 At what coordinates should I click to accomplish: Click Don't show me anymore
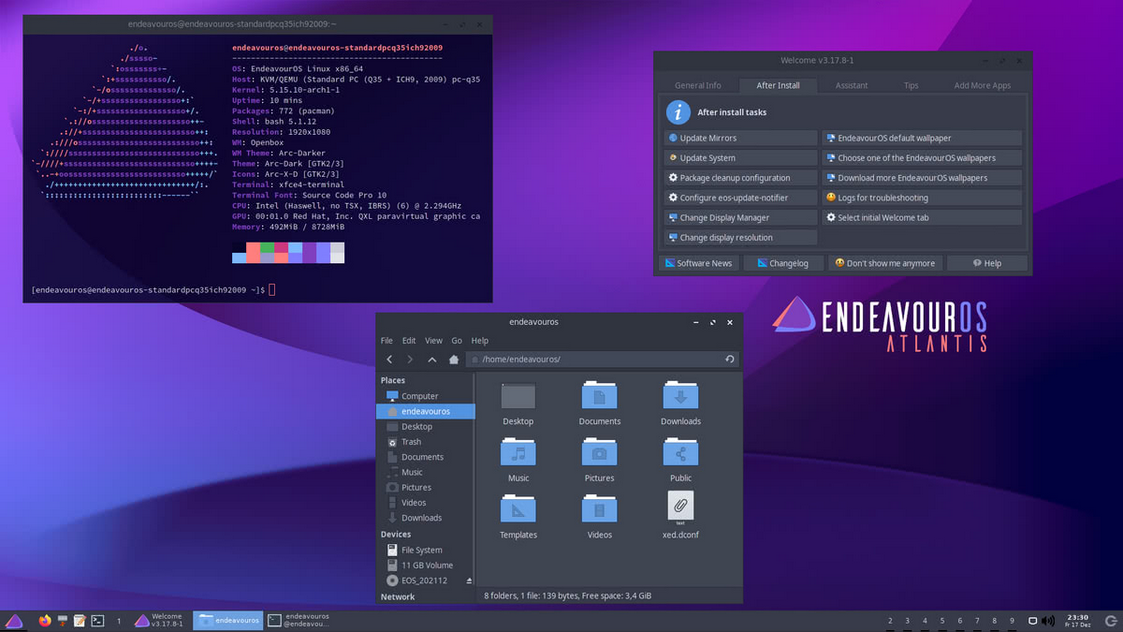click(x=885, y=264)
